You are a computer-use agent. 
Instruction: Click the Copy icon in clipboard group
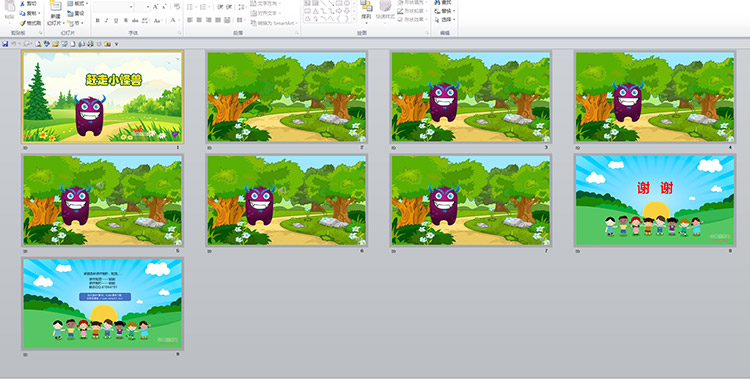tap(23, 13)
